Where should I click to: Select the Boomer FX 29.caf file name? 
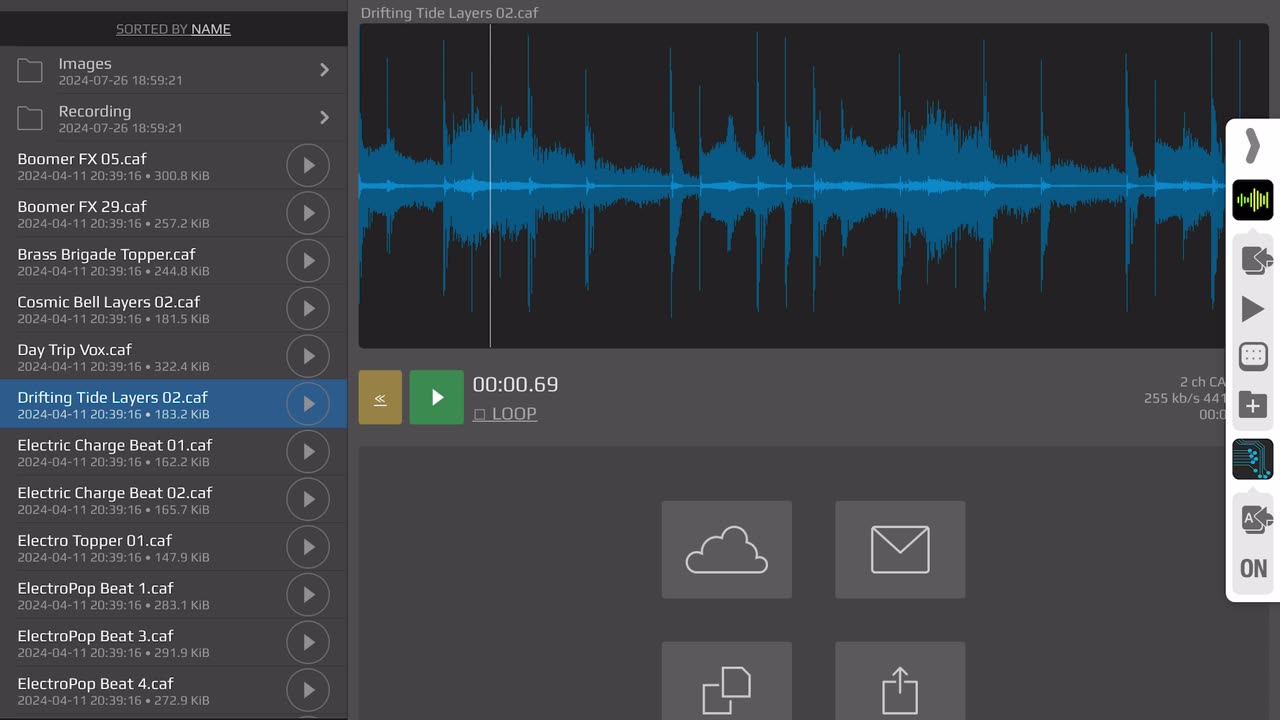[x=82, y=207]
